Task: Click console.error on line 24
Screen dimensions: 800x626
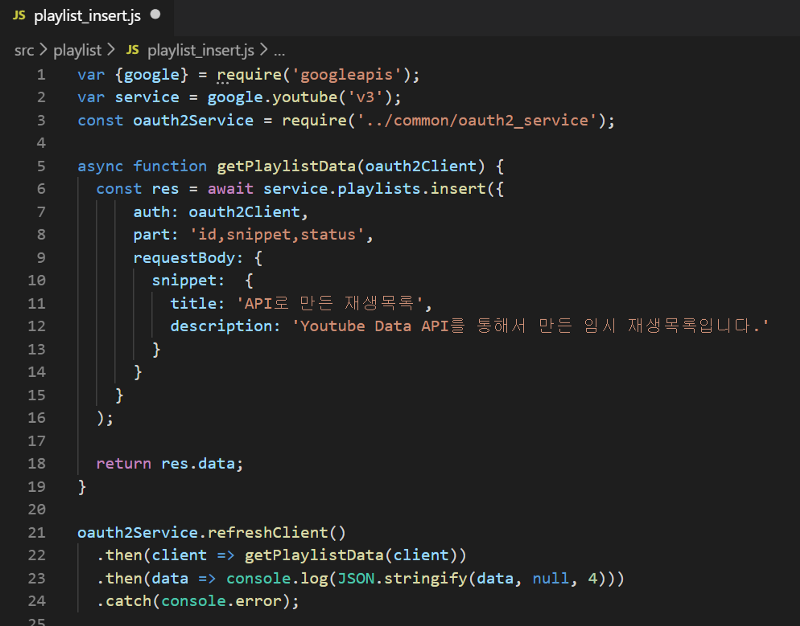Action: tap(221, 601)
